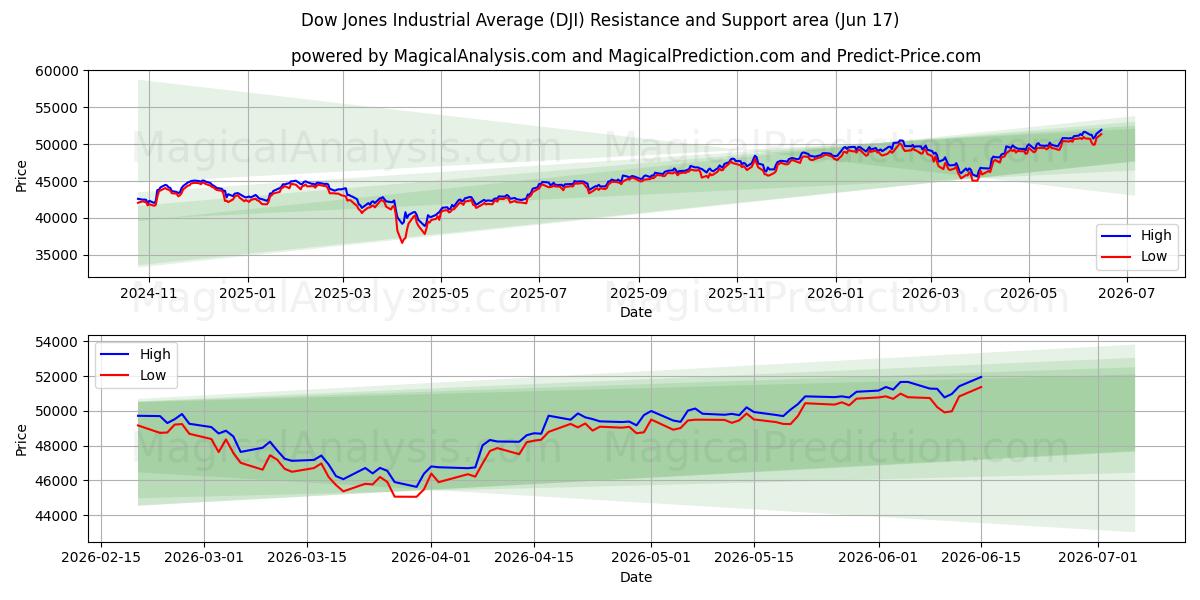
Task: Click the 2026-04-01 date tick label
Action: pos(432,557)
